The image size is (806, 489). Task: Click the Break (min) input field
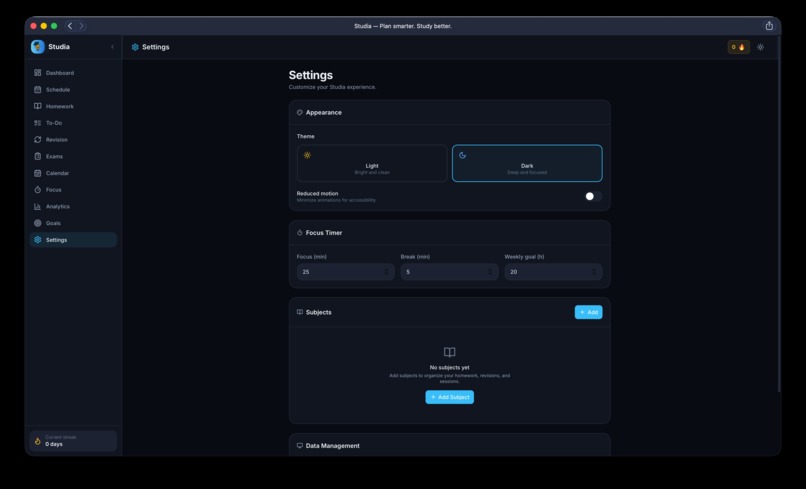[449, 271]
